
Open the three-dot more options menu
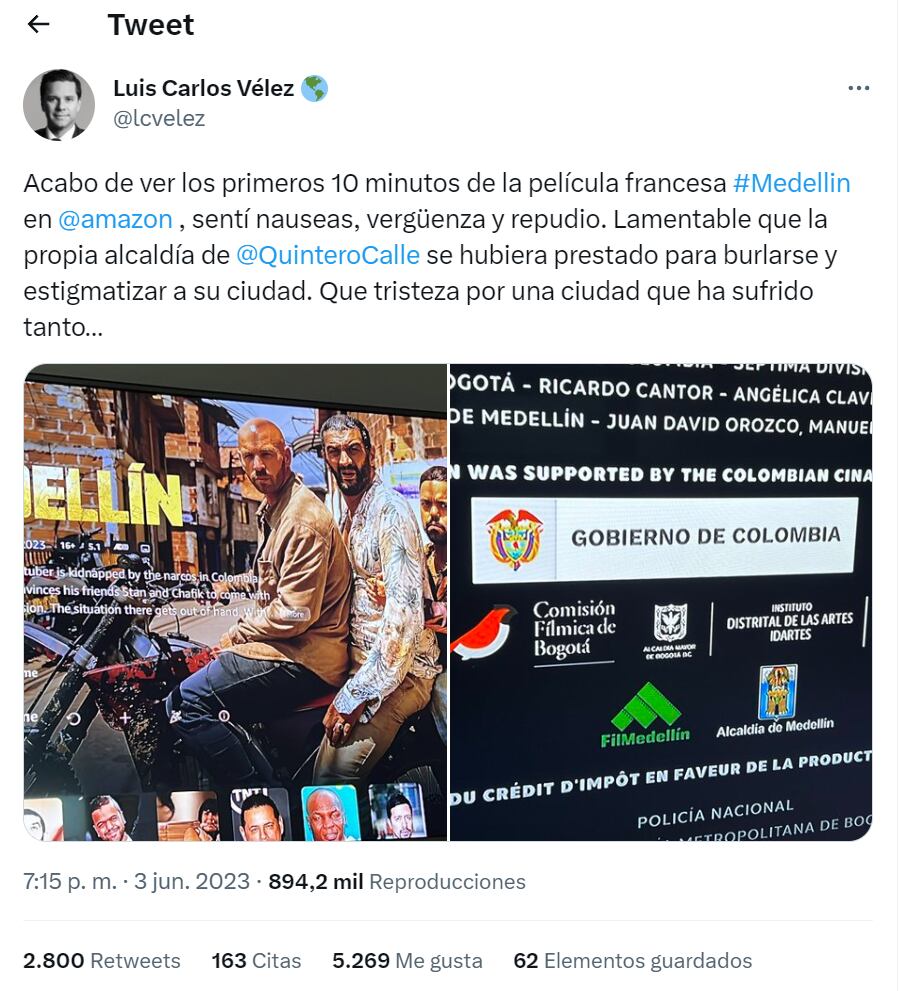pyautogui.click(x=858, y=88)
